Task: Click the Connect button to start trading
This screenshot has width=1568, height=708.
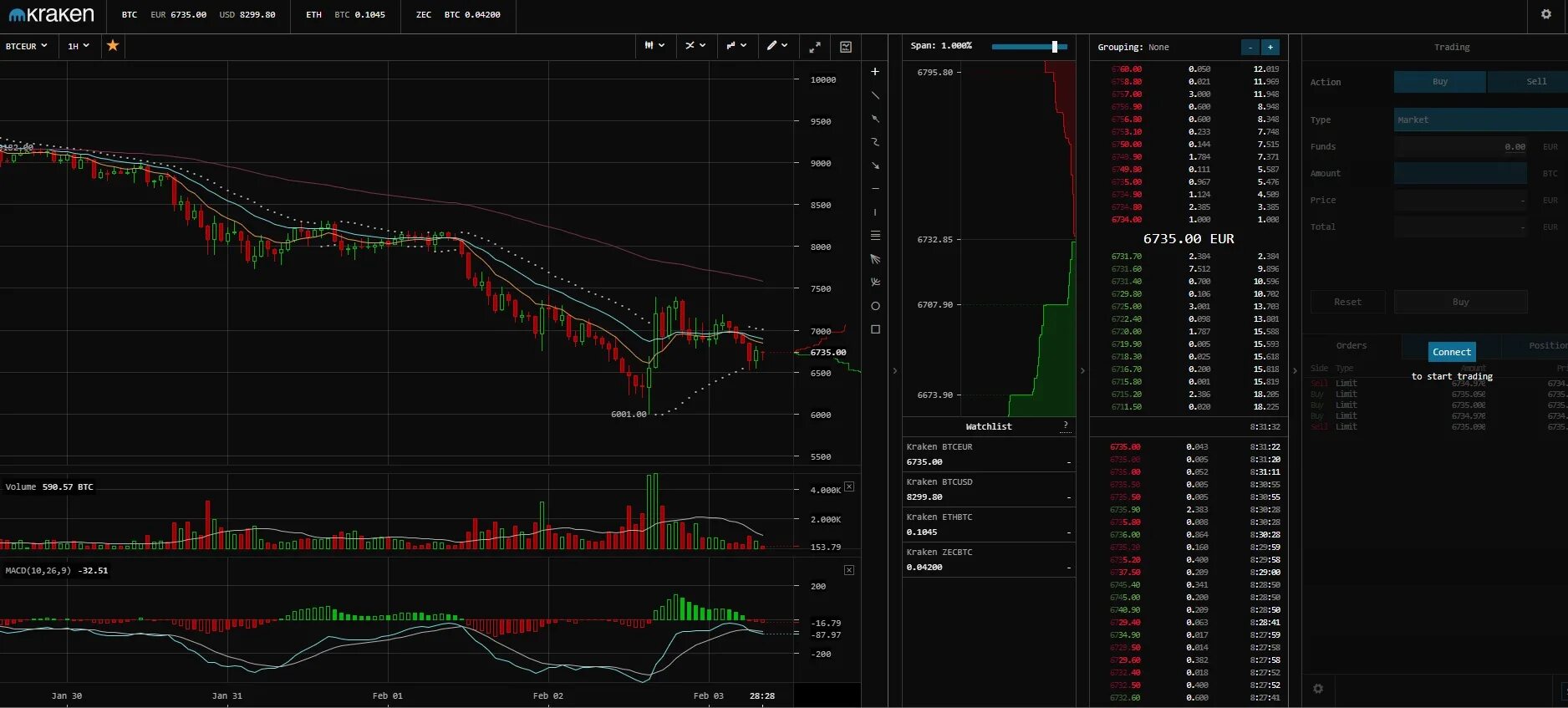Action: tap(1452, 352)
